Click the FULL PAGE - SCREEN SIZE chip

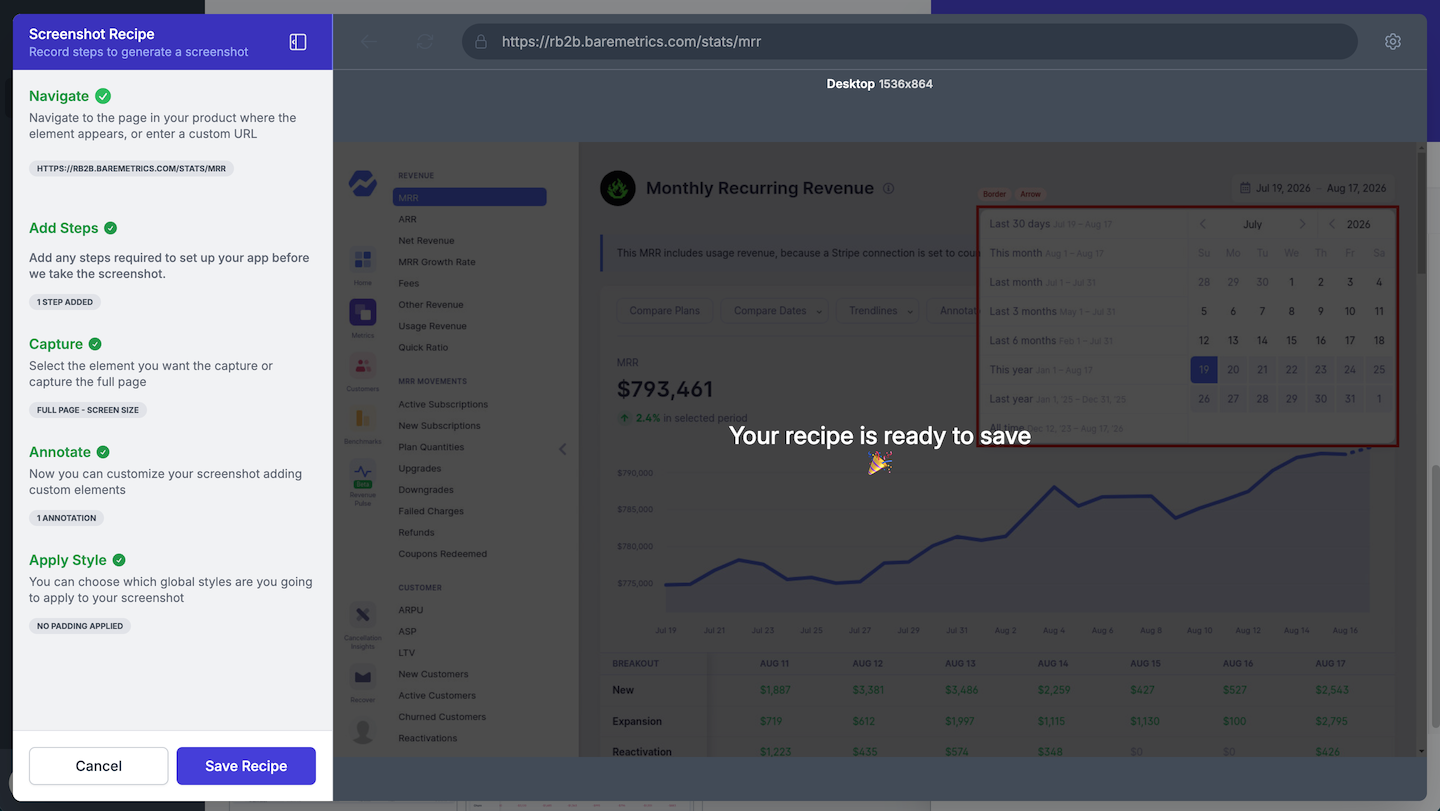click(88, 410)
